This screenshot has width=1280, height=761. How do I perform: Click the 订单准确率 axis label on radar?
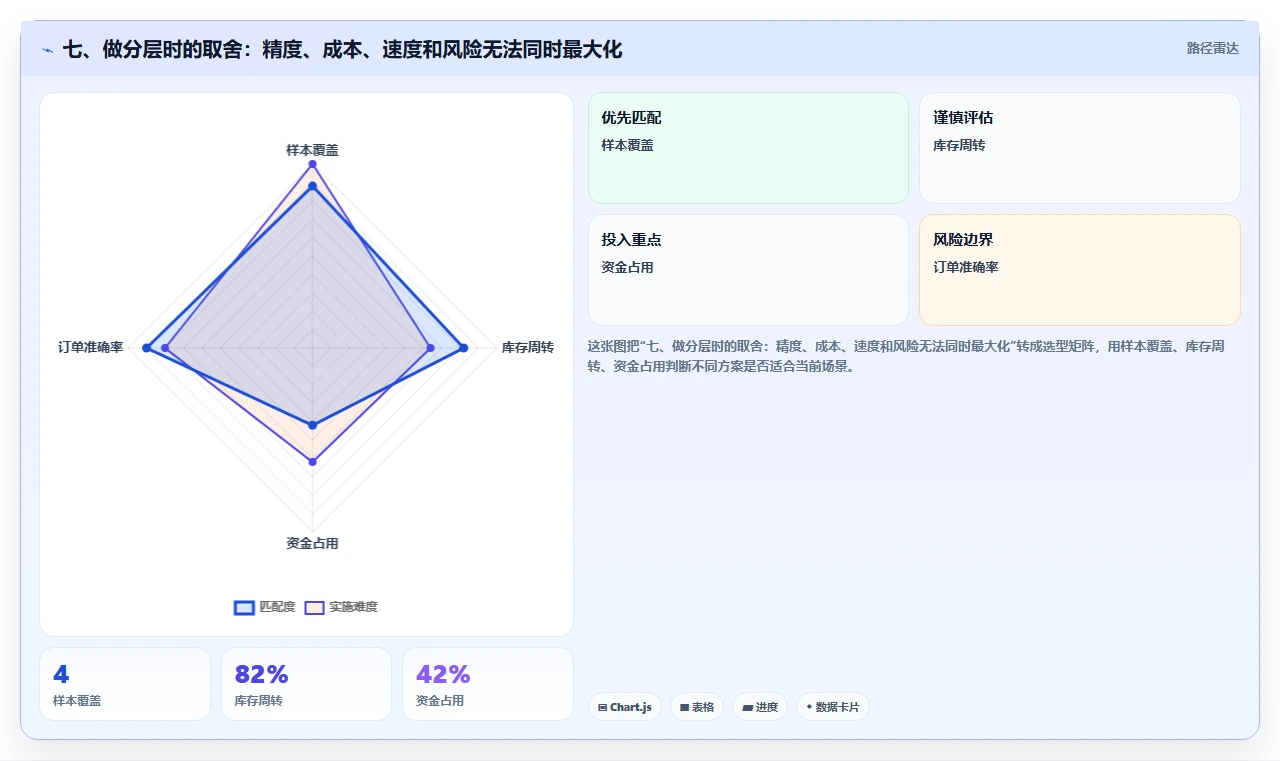(x=91, y=347)
